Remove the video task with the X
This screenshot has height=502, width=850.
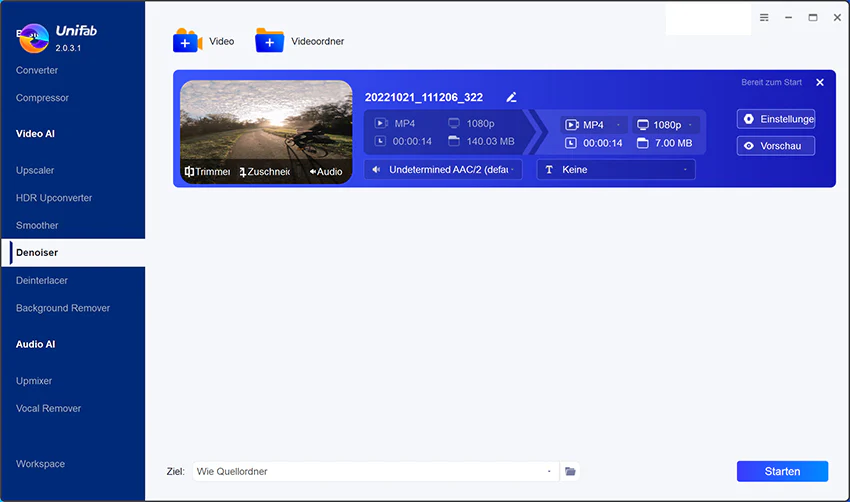[x=820, y=82]
